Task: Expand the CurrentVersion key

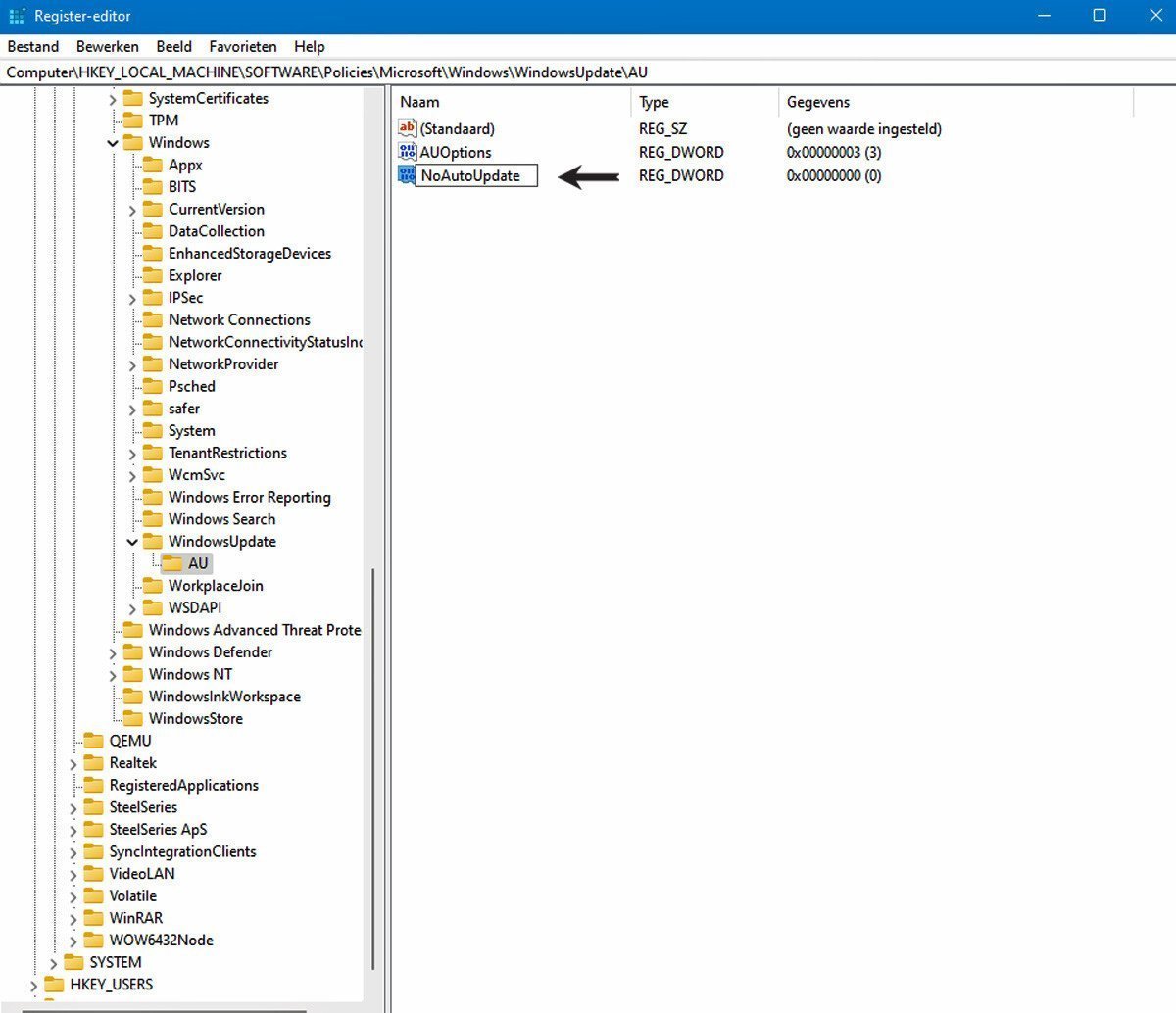Action: [x=132, y=210]
